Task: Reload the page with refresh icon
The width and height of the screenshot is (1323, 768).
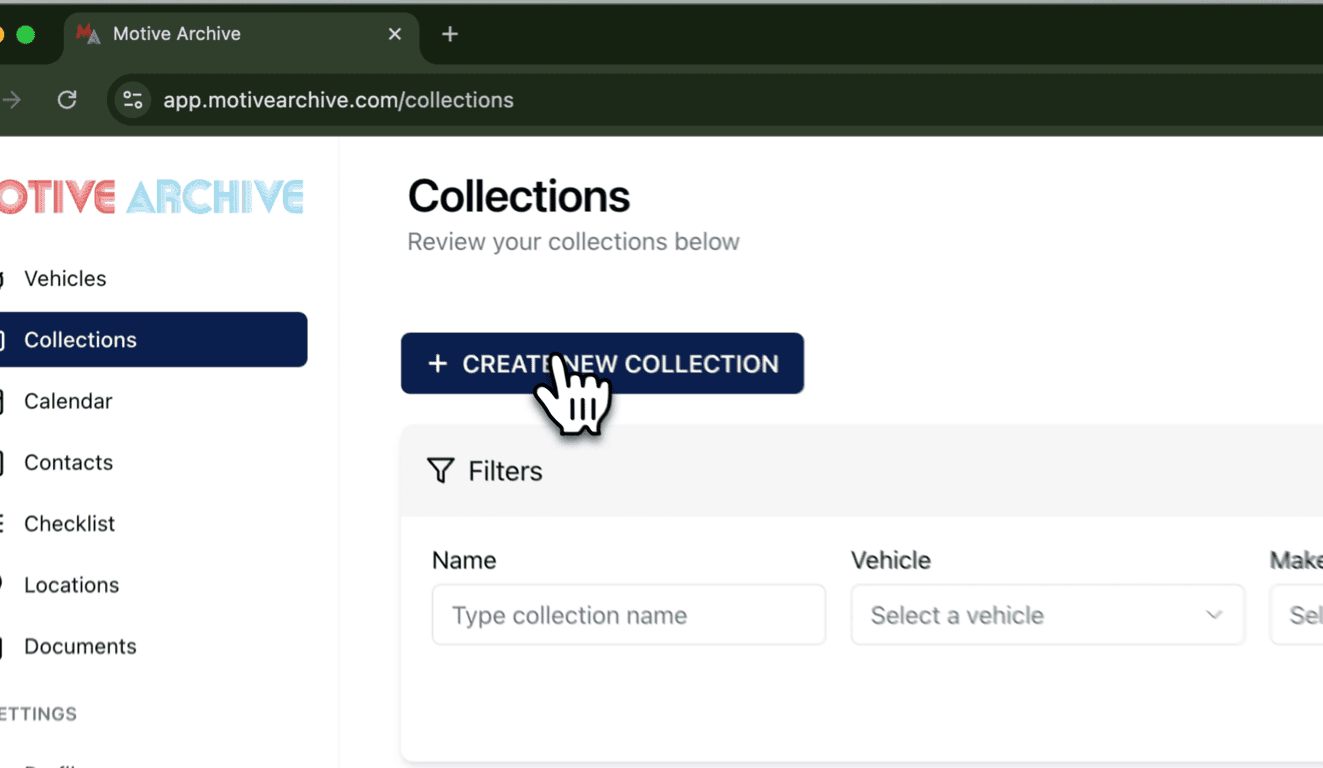Action: (67, 100)
